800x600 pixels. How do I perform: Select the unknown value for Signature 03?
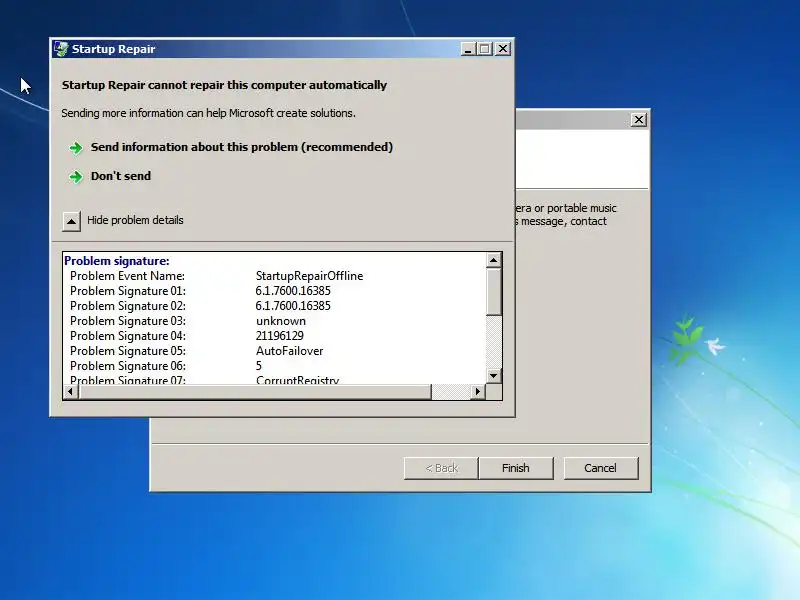coord(281,321)
